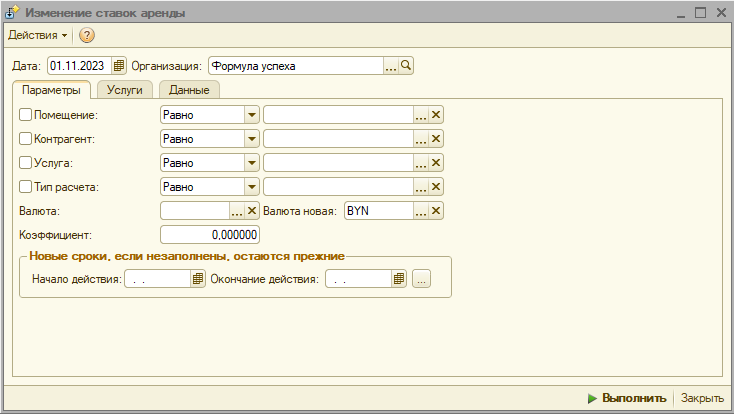Expand the Равно dropdown for Помещение
The width and height of the screenshot is (734, 415).
[x=251, y=115]
